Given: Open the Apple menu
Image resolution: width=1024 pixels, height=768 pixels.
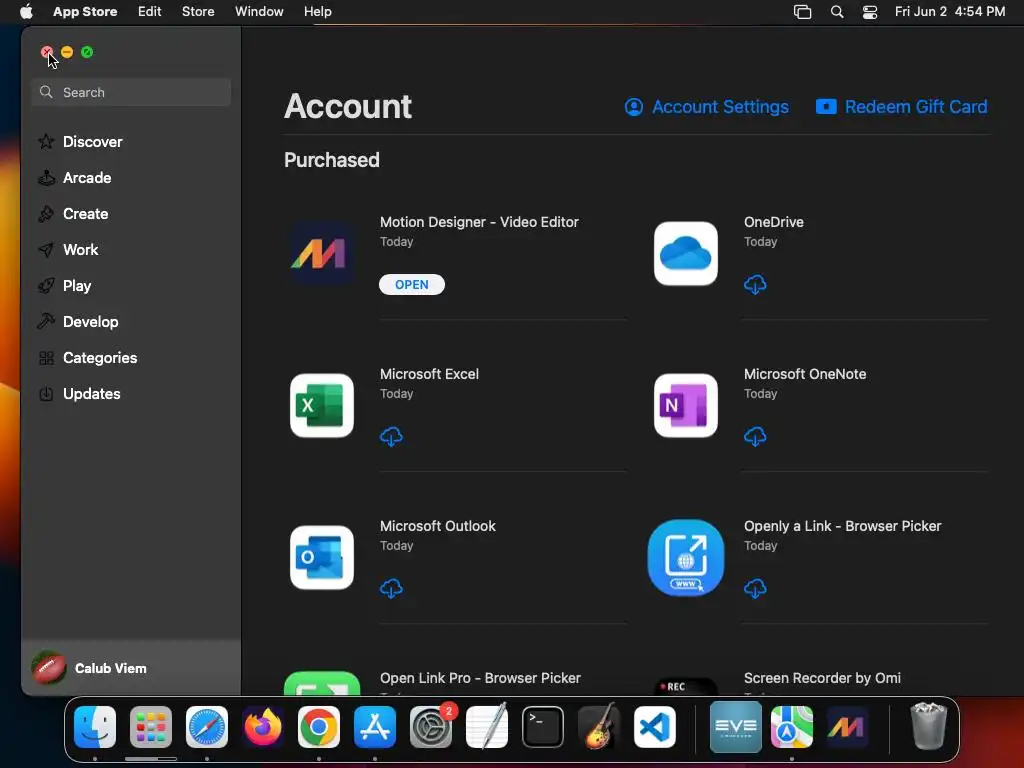Looking at the screenshot, I should coord(26,12).
